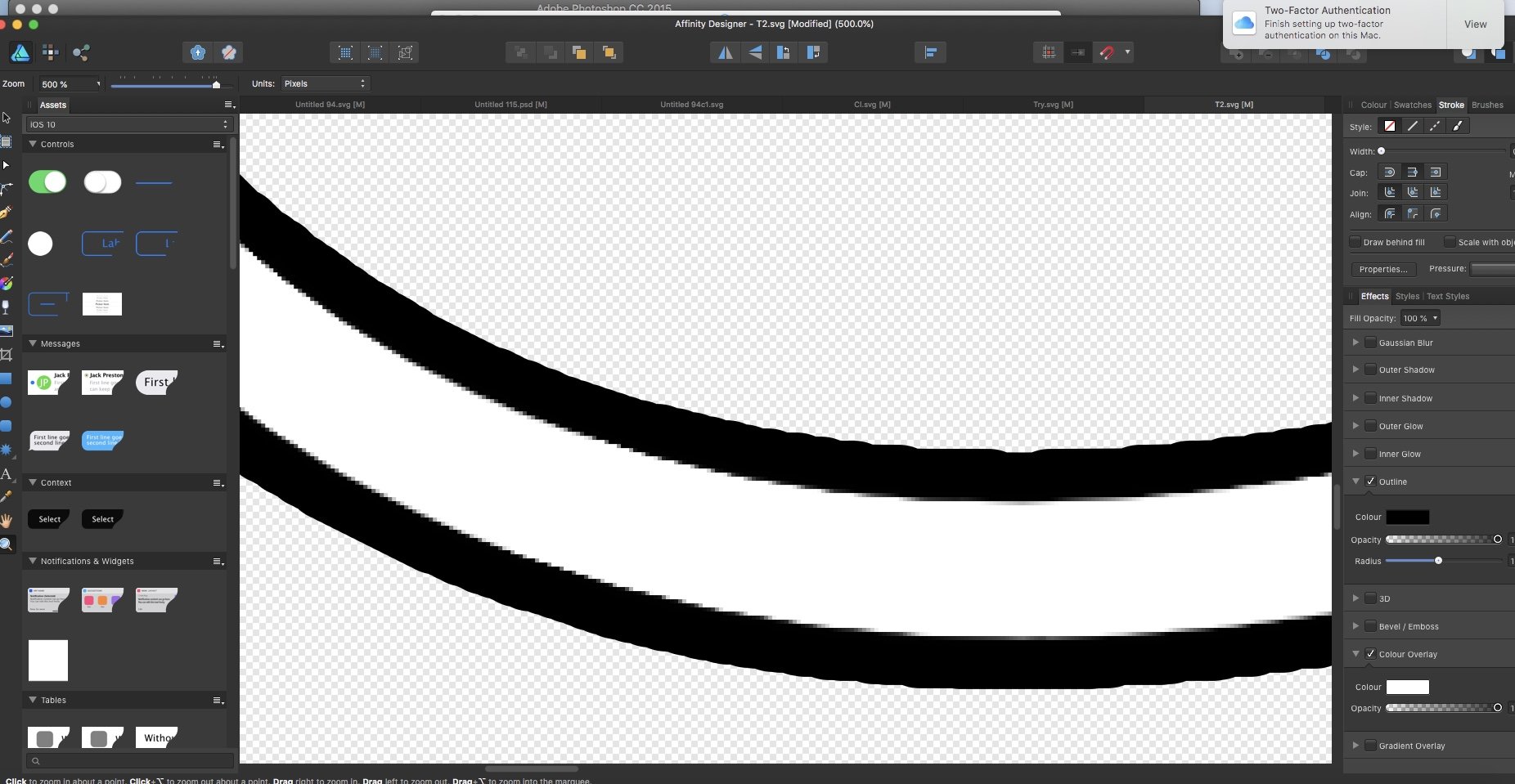Viewport: 1515px width, 784px height.
Task: Switch to the Brushes tab
Action: point(1489,105)
